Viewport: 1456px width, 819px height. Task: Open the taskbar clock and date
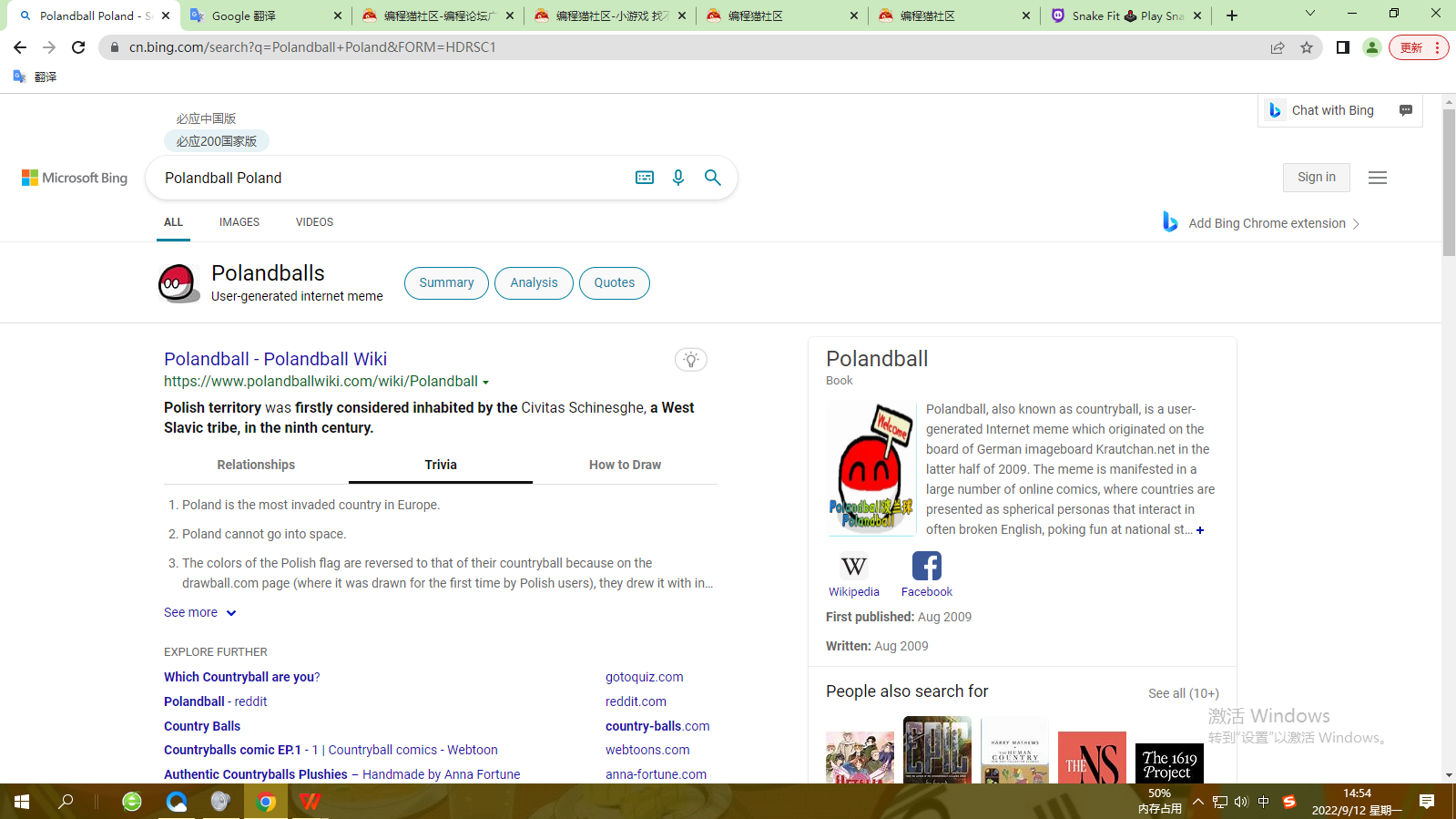click(1357, 802)
